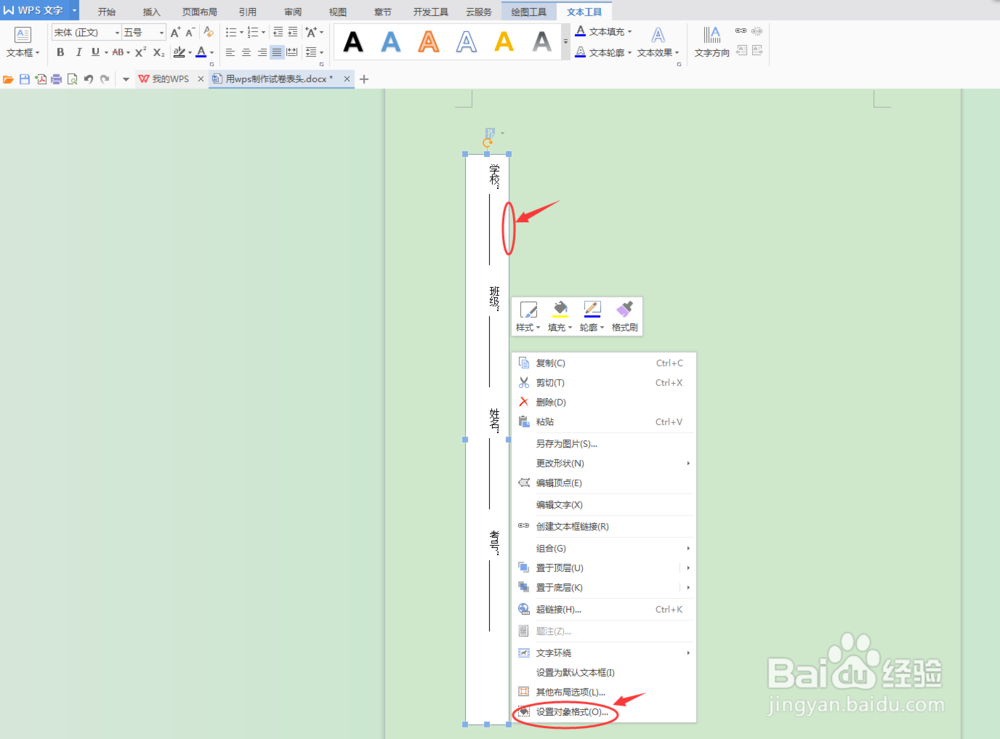Click Export to PDF icon
1000x739 pixels.
click(x=41, y=79)
